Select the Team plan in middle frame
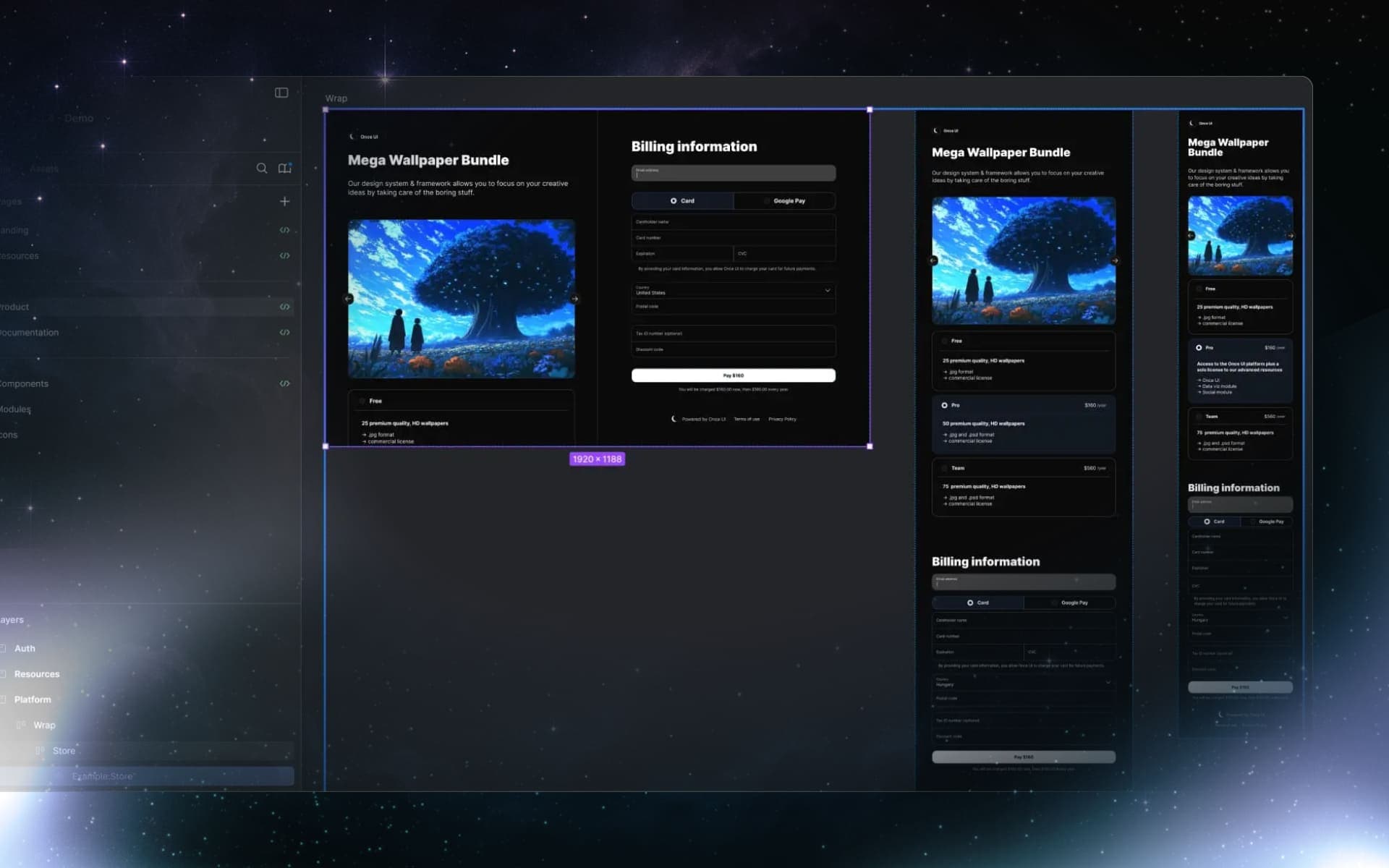 pos(1024,487)
